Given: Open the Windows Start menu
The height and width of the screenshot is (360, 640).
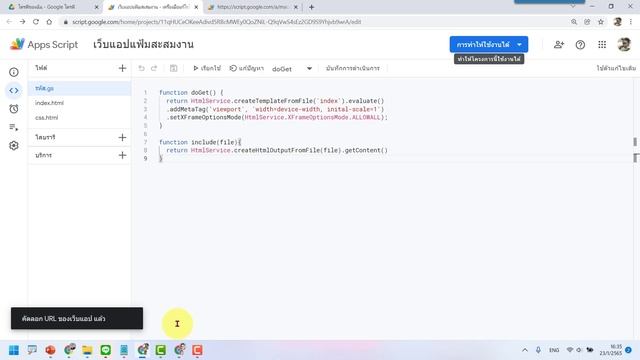Looking at the screenshot, I should click(x=14, y=350).
